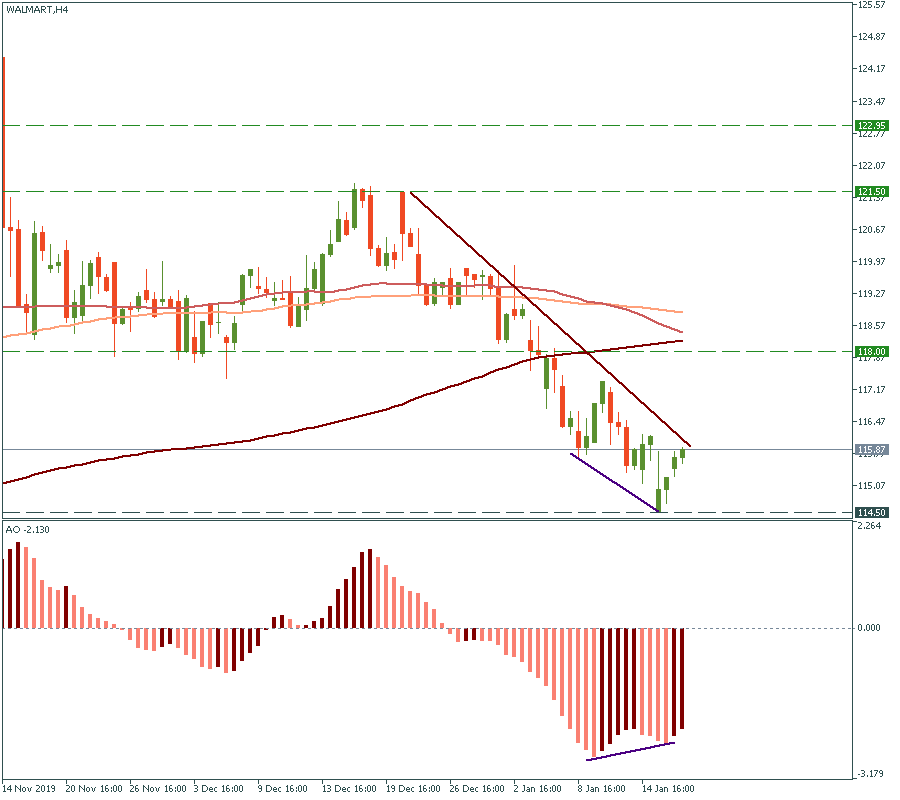Select the 122.95 price level tag
Screen dimensions: 900x800
(871, 126)
